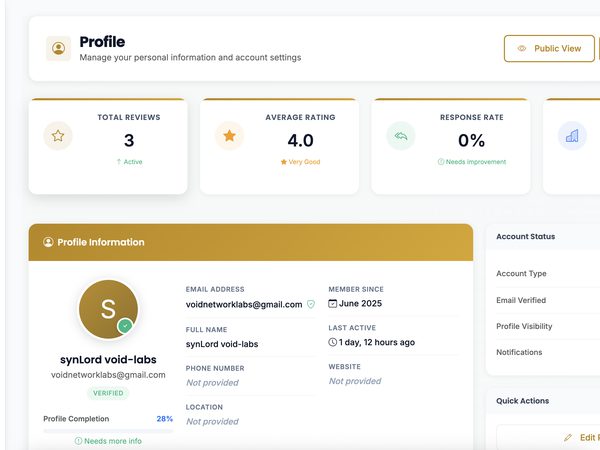
Task: Click the S avatar thumbnail
Action: pyautogui.click(x=108, y=309)
